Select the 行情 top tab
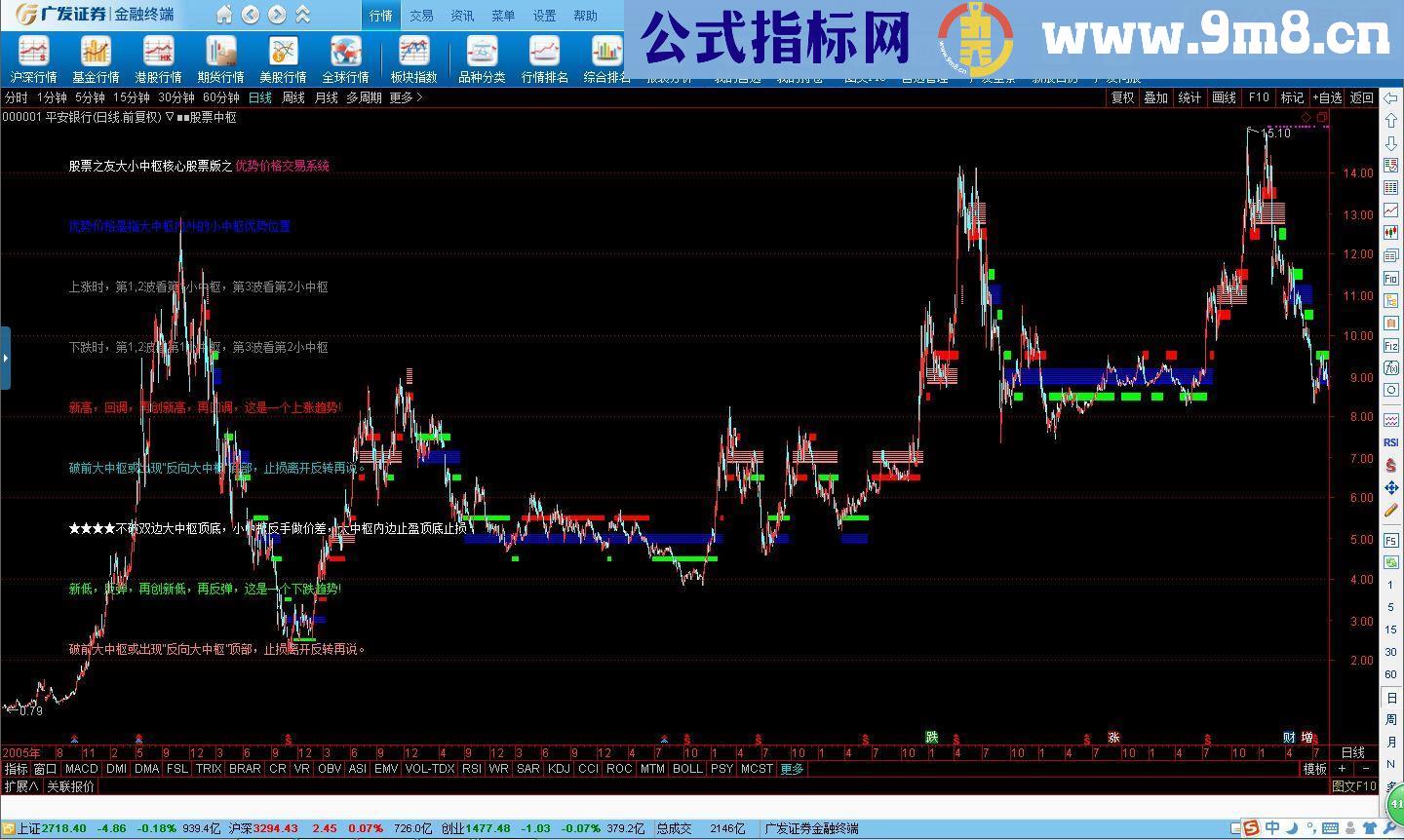Screen dimensions: 1404x840 (380, 16)
